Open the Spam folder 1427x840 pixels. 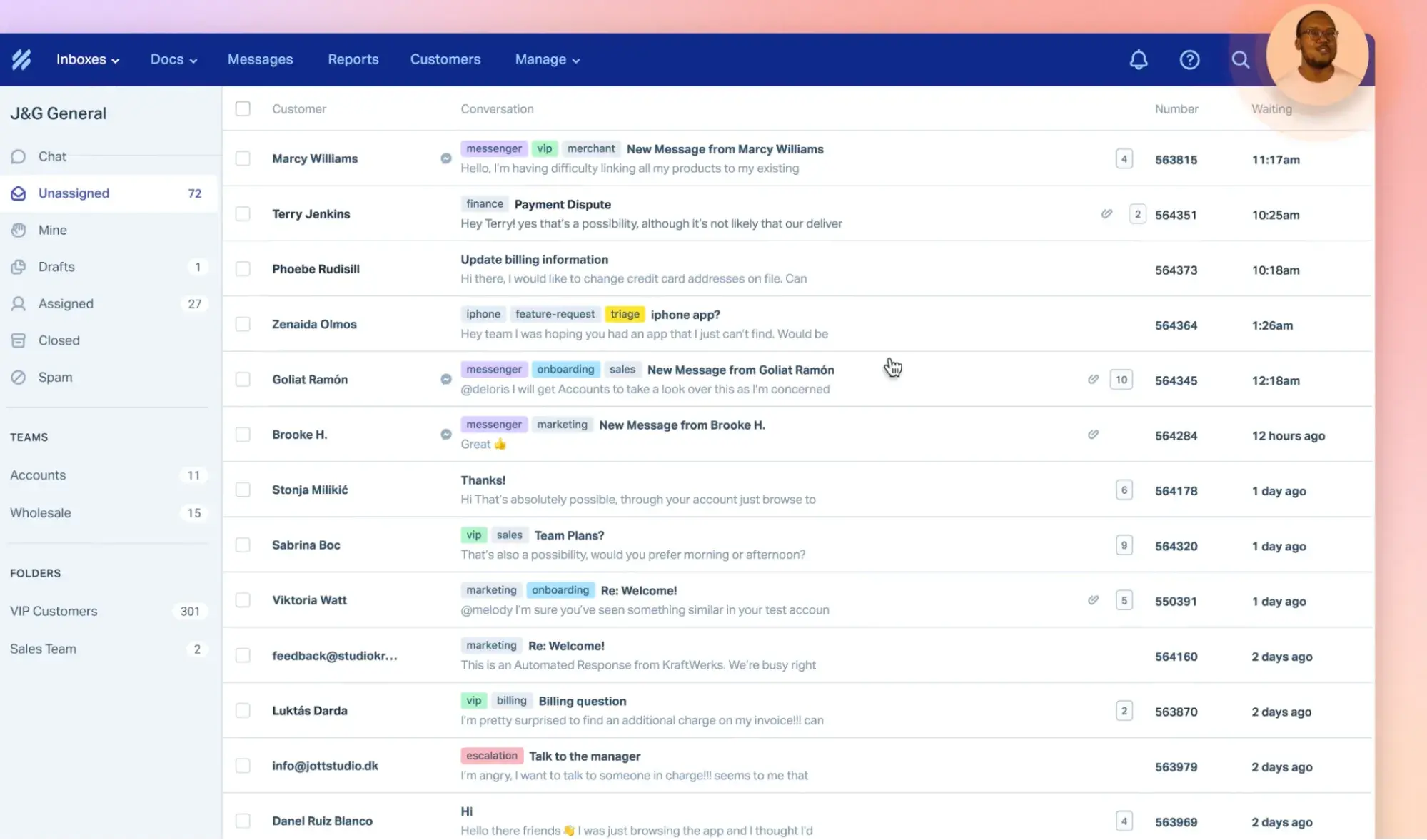(x=54, y=377)
